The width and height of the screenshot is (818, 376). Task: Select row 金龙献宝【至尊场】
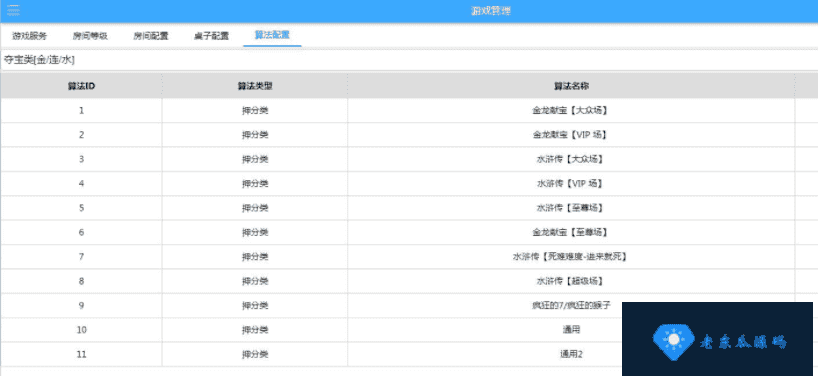(409, 232)
